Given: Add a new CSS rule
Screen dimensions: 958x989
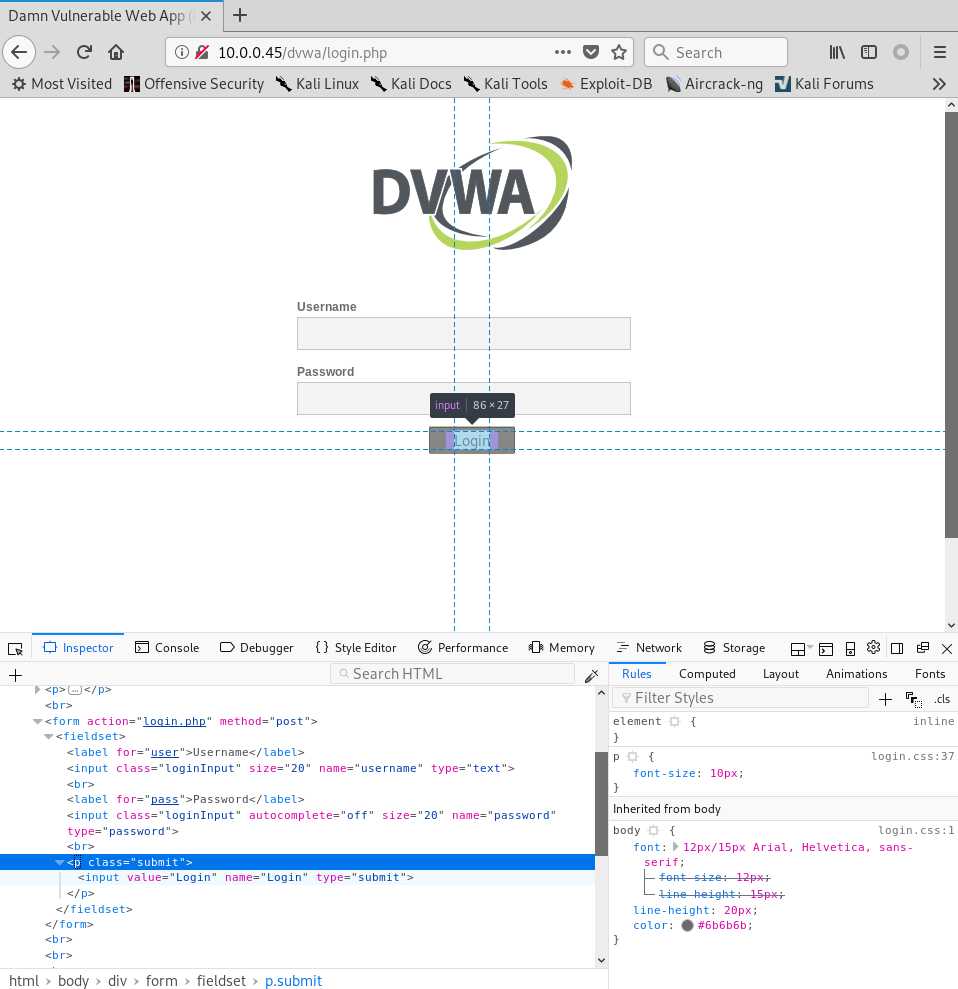Looking at the screenshot, I should (x=885, y=699).
